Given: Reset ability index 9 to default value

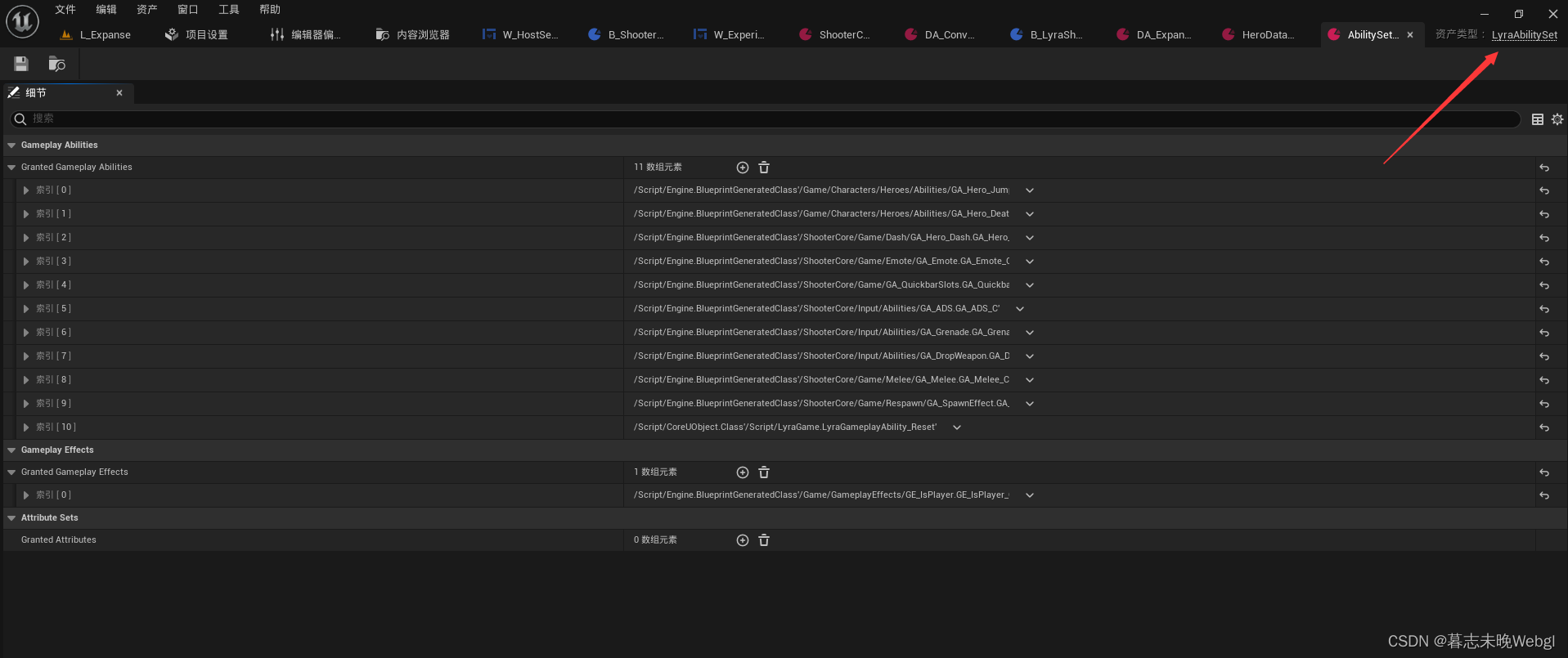Looking at the screenshot, I should (1544, 404).
